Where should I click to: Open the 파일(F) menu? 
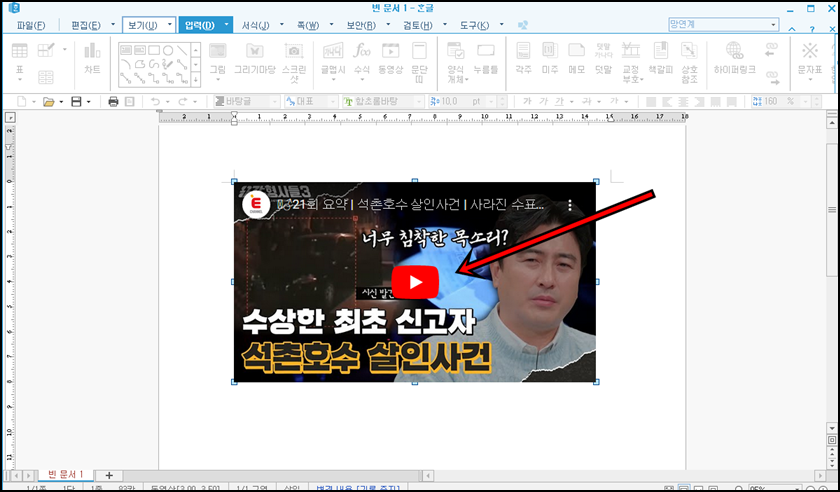pyautogui.click(x=31, y=25)
